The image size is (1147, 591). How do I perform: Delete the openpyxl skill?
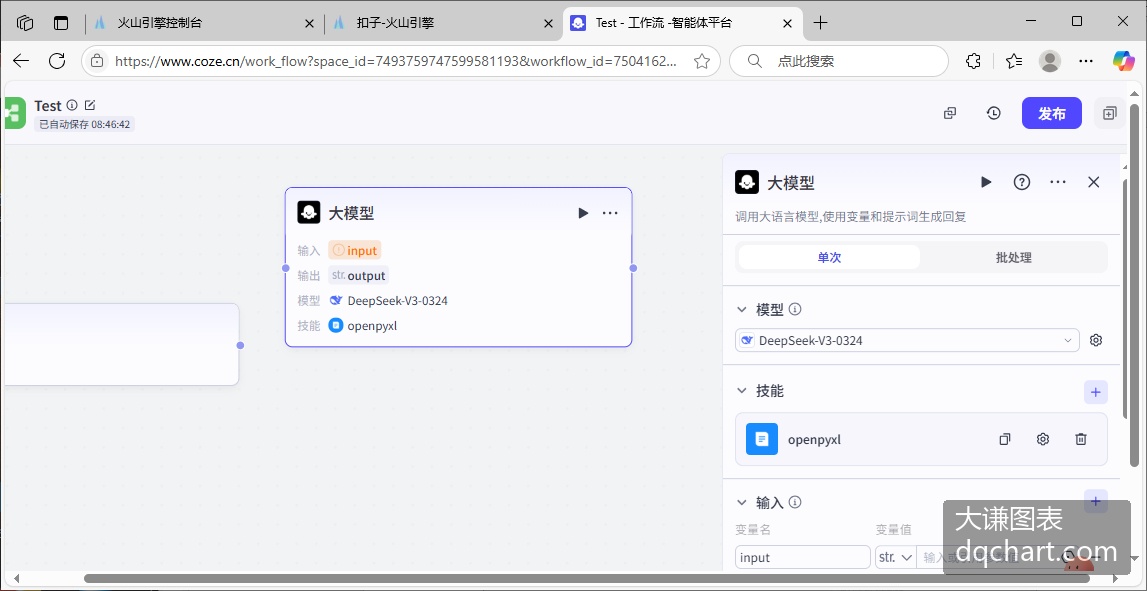pos(1081,439)
